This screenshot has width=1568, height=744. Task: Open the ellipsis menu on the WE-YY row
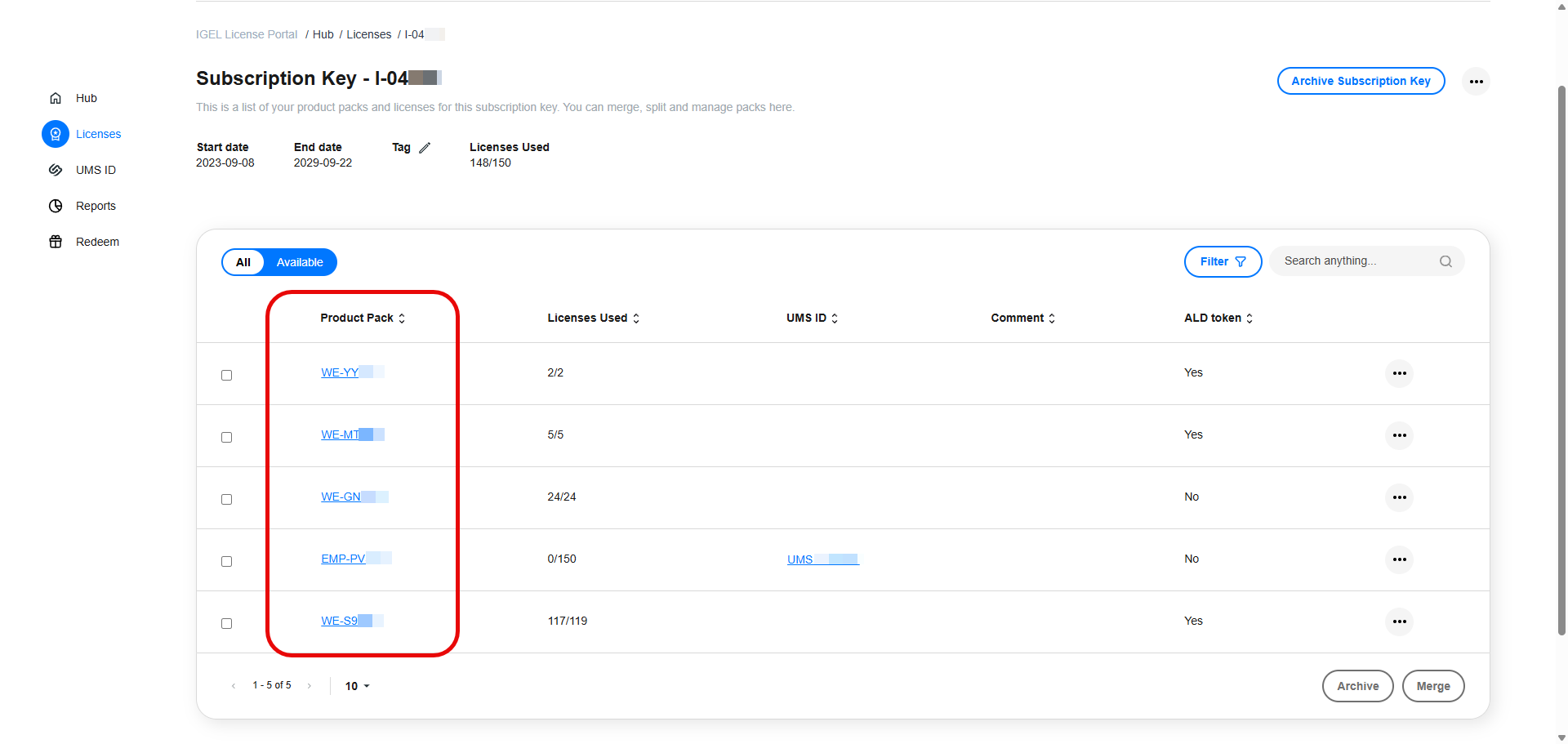pos(1399,373)
